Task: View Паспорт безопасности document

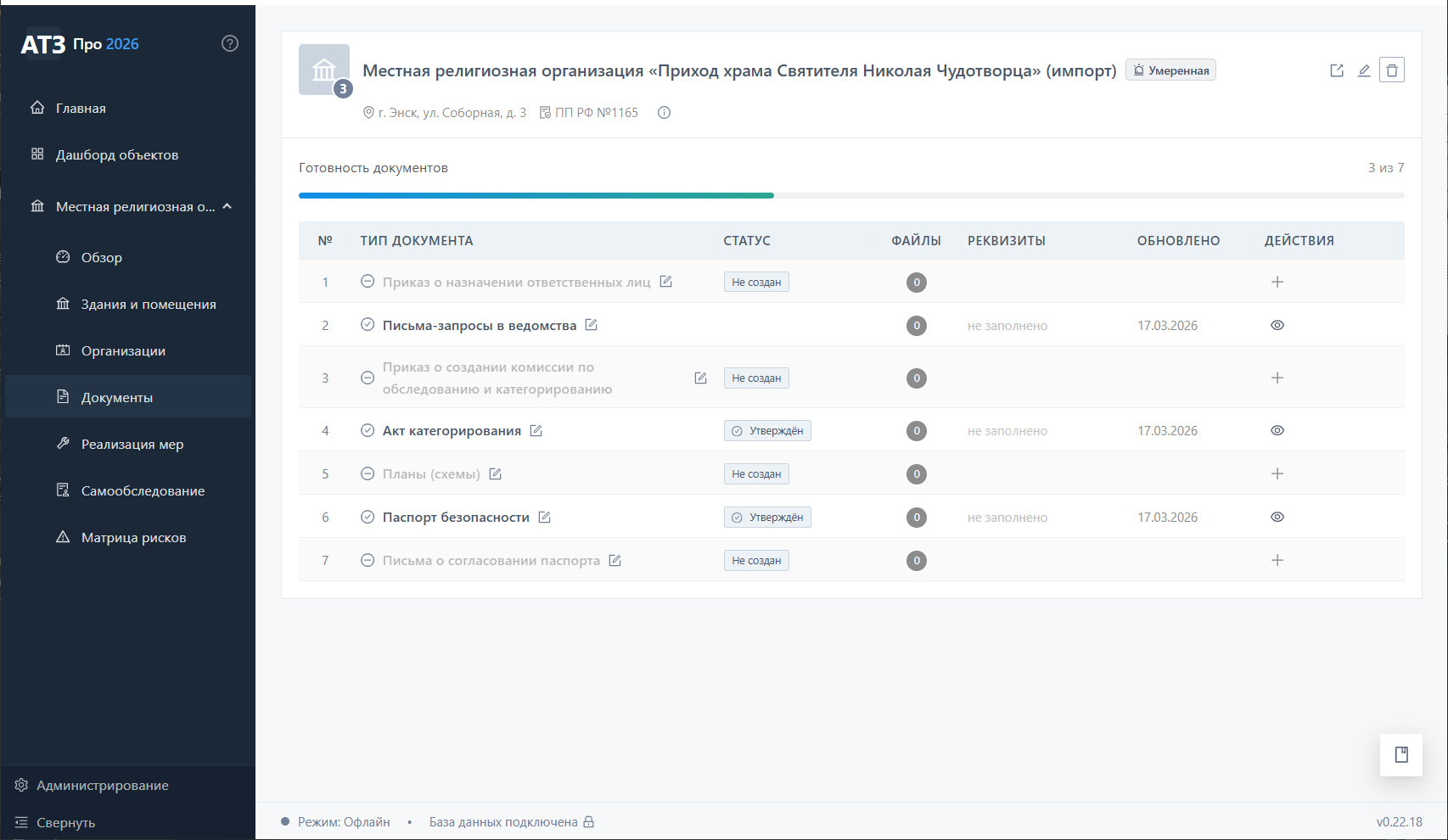Action: (1277, 517)
